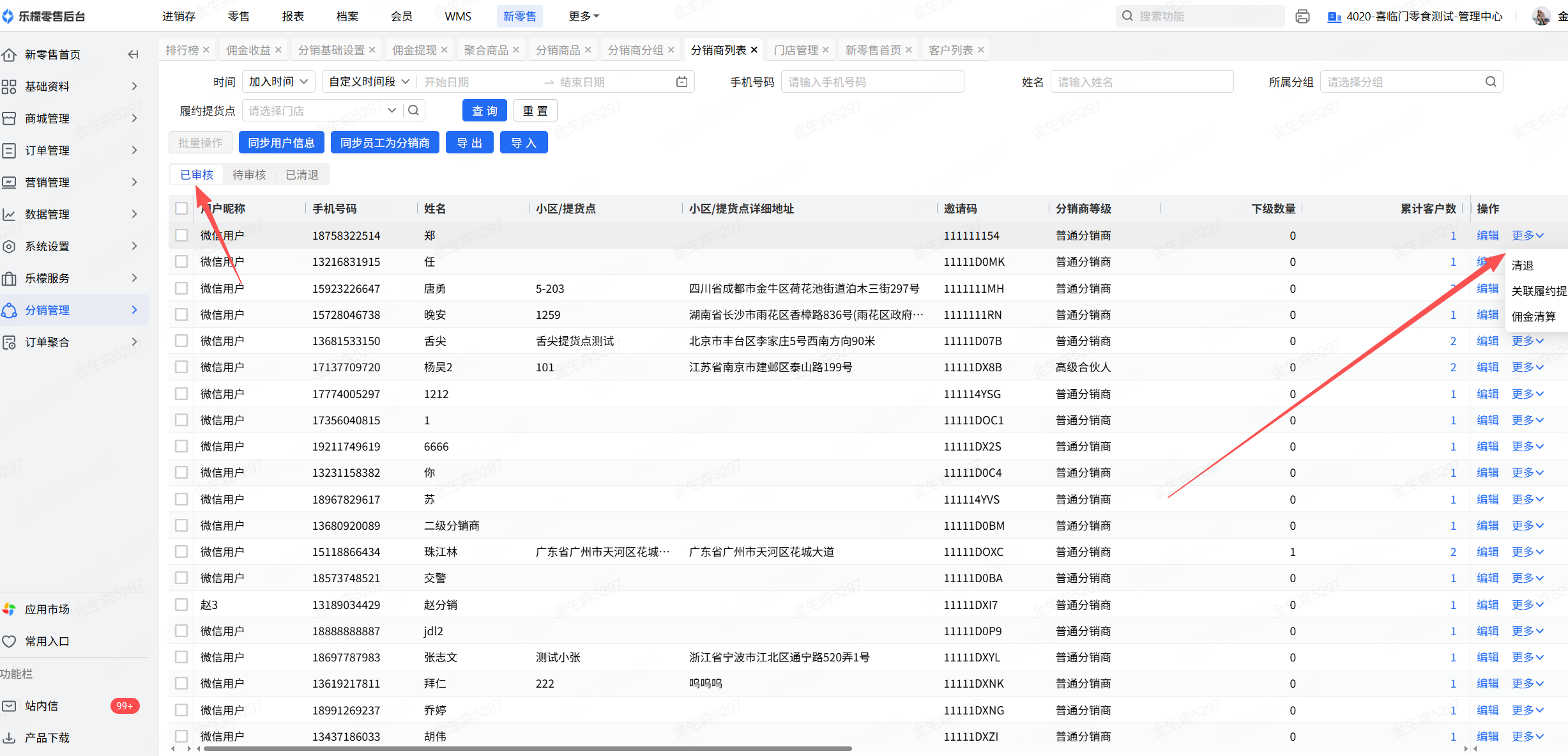This screenshot has height=756, width=1568.
Task: Collapse sidebar using the arrow icon
Action: point(133,54)
